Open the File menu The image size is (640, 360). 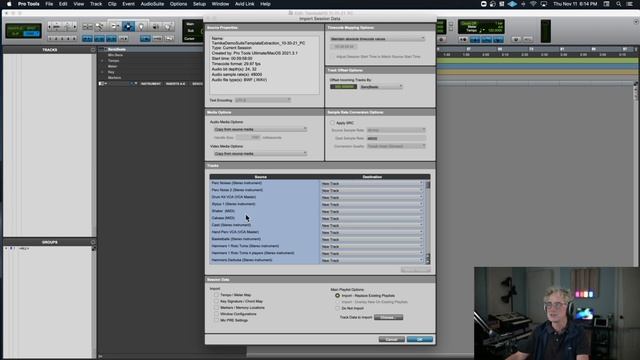pyautogui.click(x=49, y=4)
